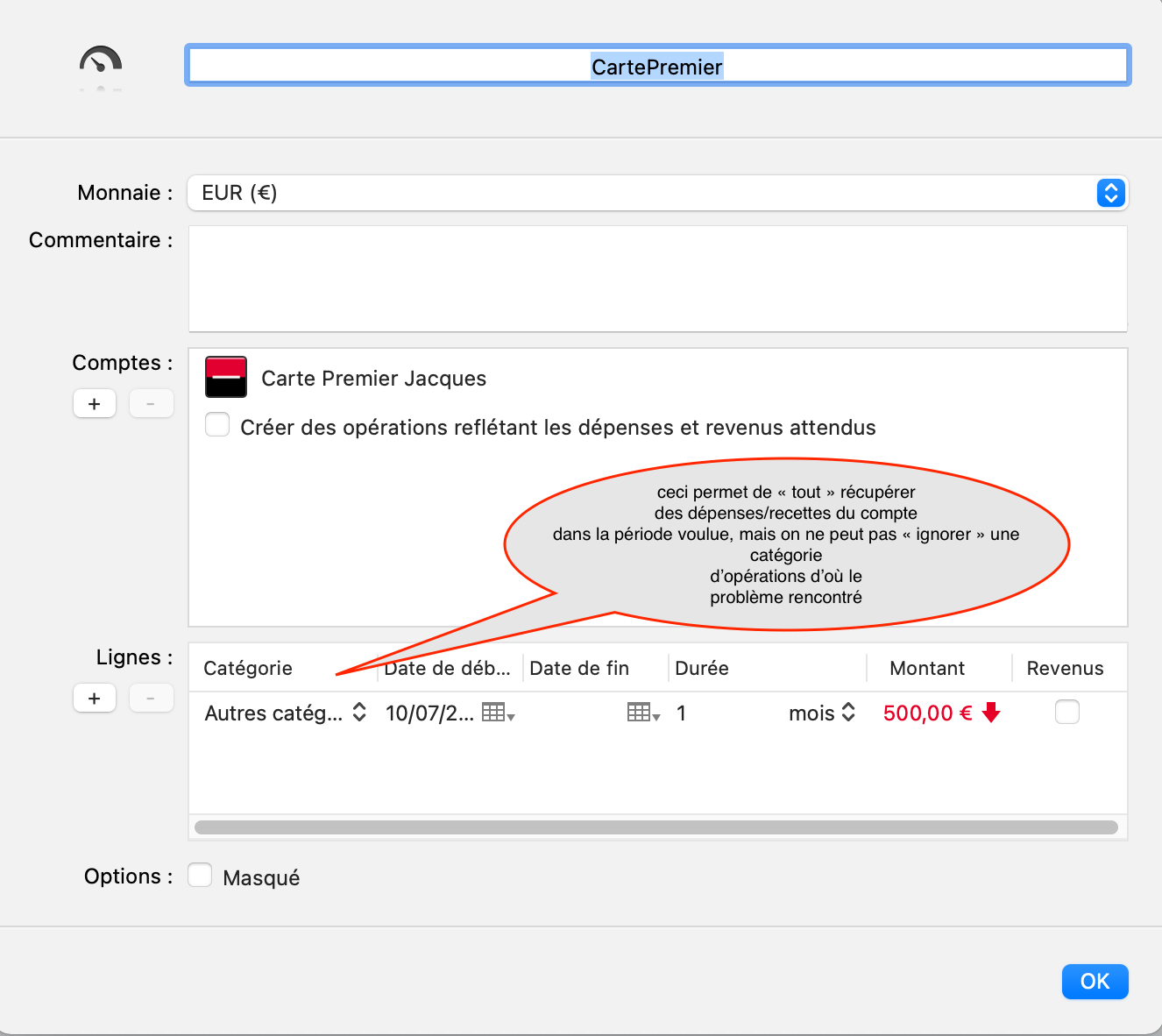Click the horizontal scrollbar under lines table

click(x=655, y=827)
